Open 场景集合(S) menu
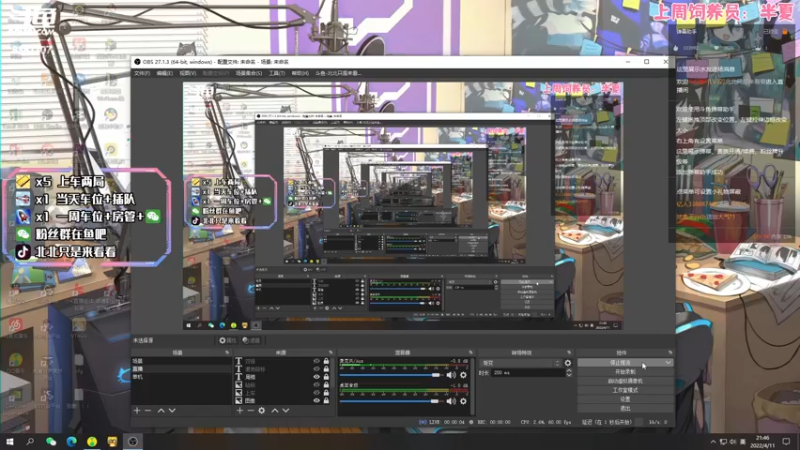This screenshot has height=450, width=800. 249,73
